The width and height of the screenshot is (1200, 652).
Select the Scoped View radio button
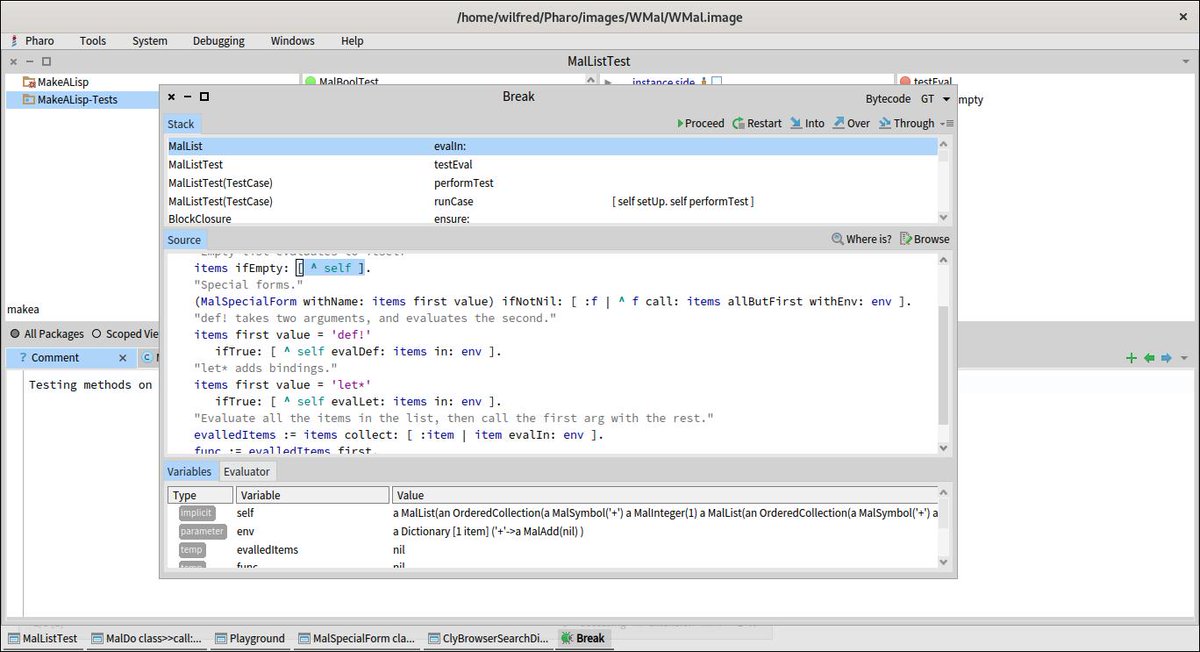coord(97,334)
